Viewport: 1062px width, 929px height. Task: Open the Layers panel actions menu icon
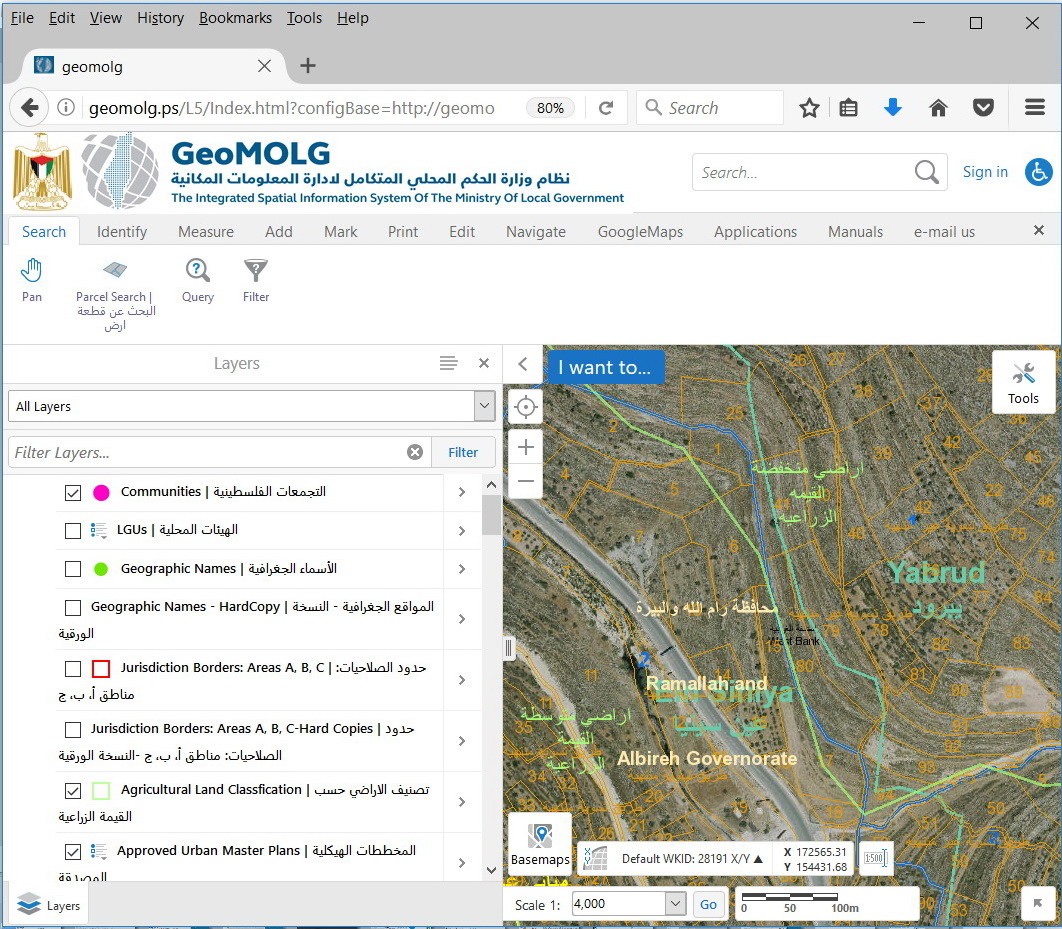coord(448,363)
